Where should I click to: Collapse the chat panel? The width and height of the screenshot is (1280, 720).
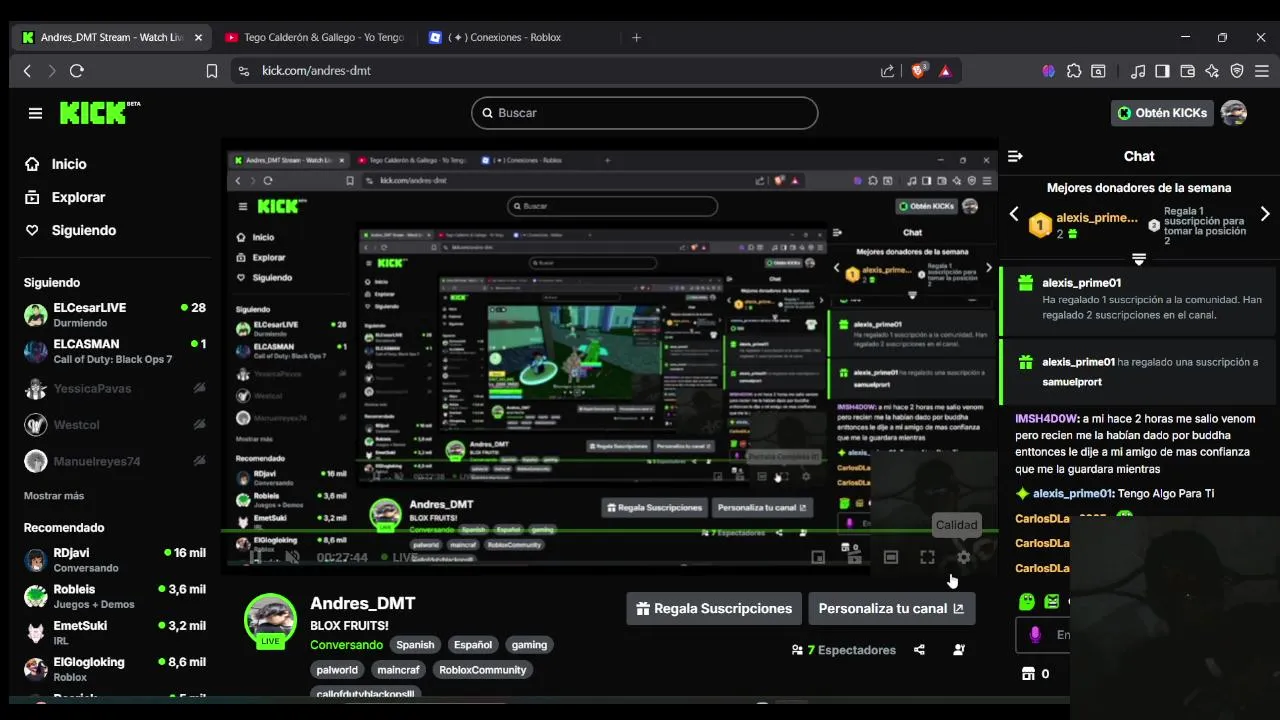(1015, 156)
